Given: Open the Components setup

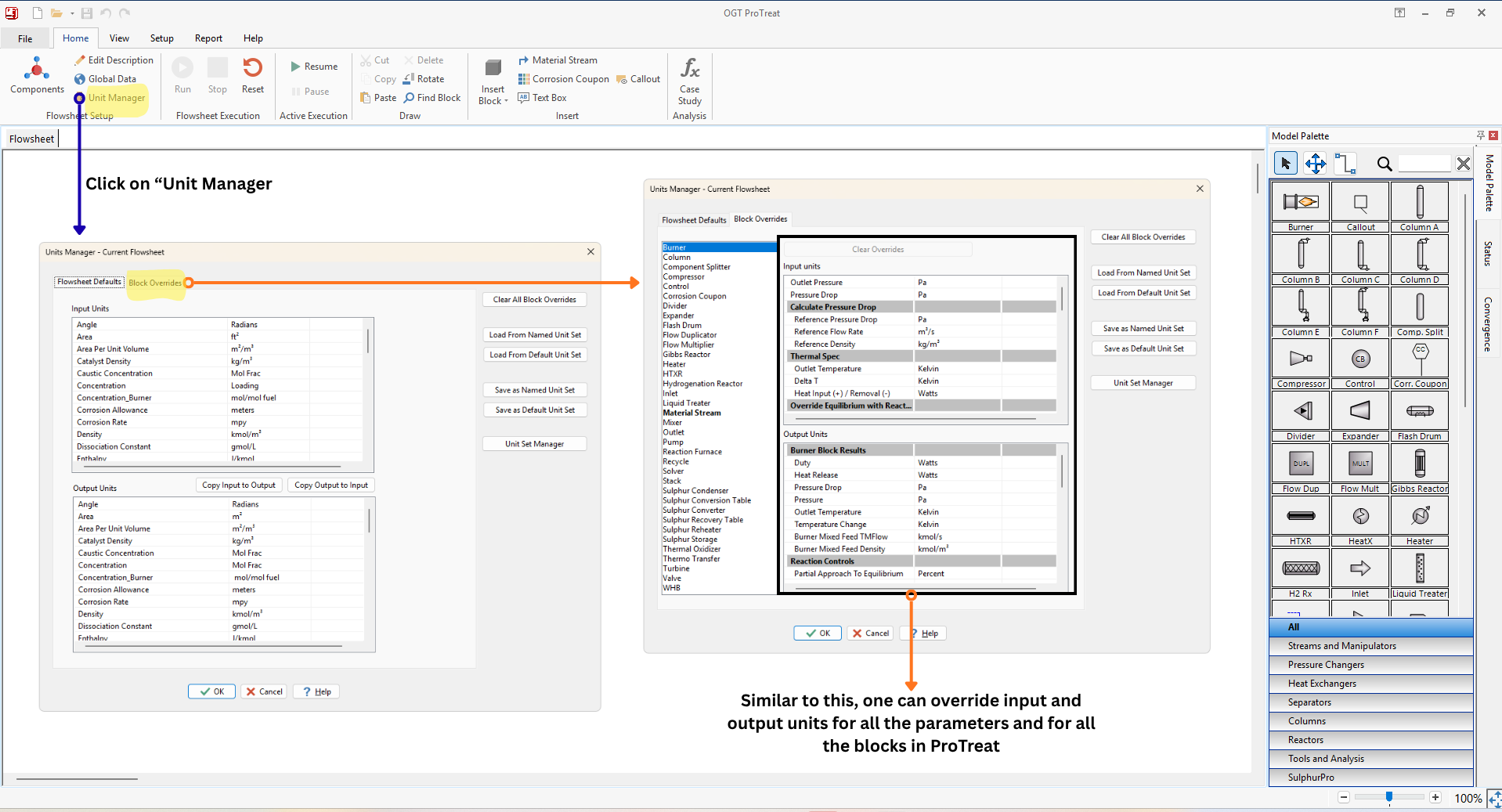Looking at the screenshot, I should click(37, 75).
